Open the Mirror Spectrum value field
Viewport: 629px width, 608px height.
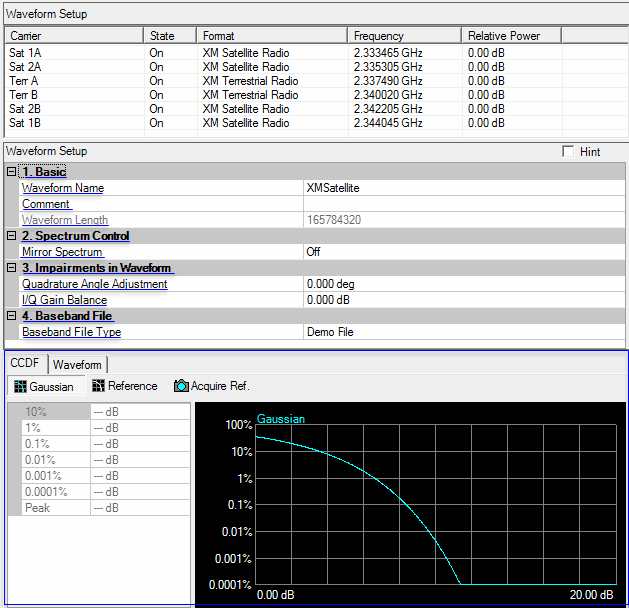click(464, 252)
